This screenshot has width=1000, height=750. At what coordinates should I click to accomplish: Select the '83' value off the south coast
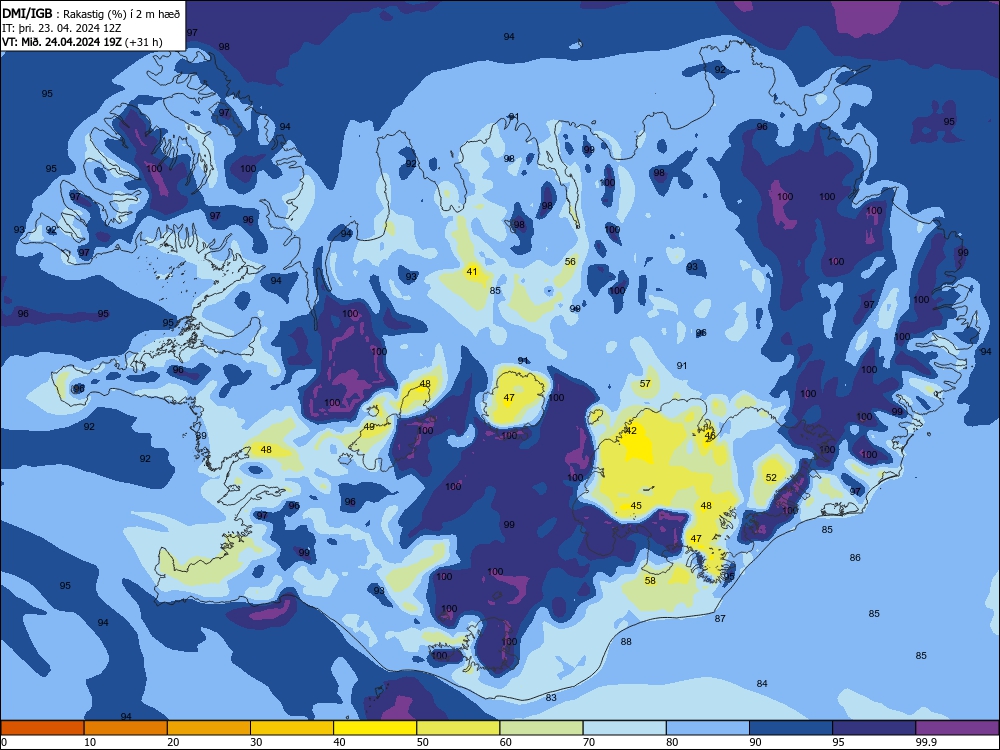pyautogui.click(x=551, y=698)
